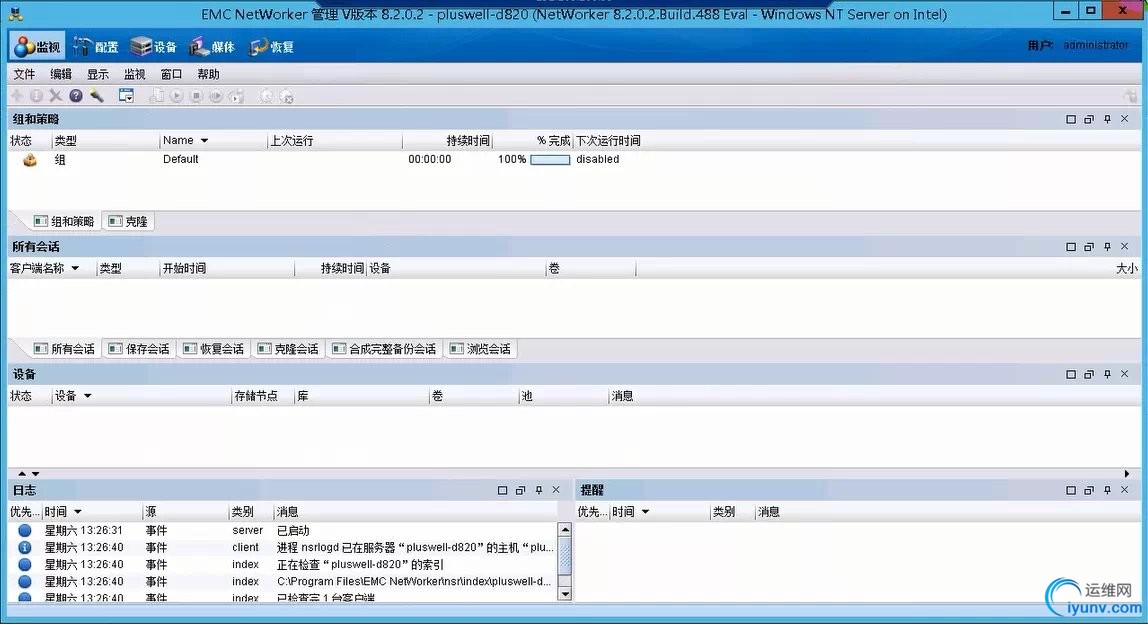This screenshot has height=624, width=1148.
Task: Switch to the 浏览会话 tab
Action: coord(480,349)
